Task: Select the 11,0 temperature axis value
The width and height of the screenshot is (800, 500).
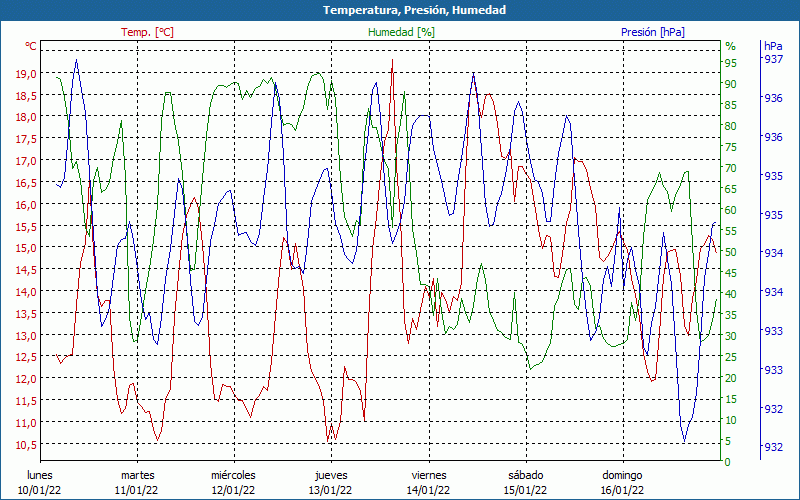Action: [26, 422]
